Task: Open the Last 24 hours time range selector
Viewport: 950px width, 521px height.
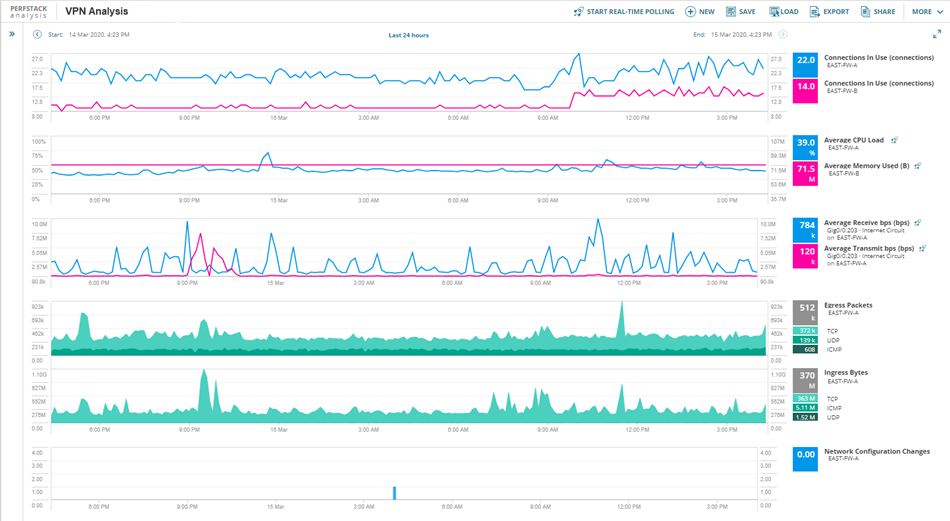Action: click(408, 35)
